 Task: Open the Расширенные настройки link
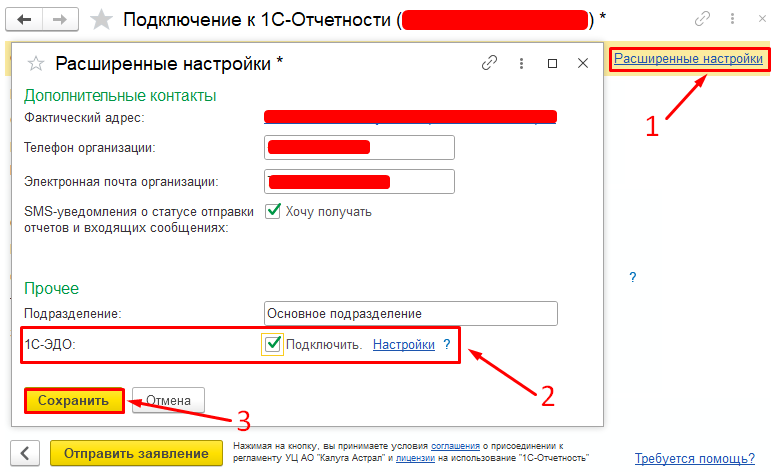coord(688,59)
